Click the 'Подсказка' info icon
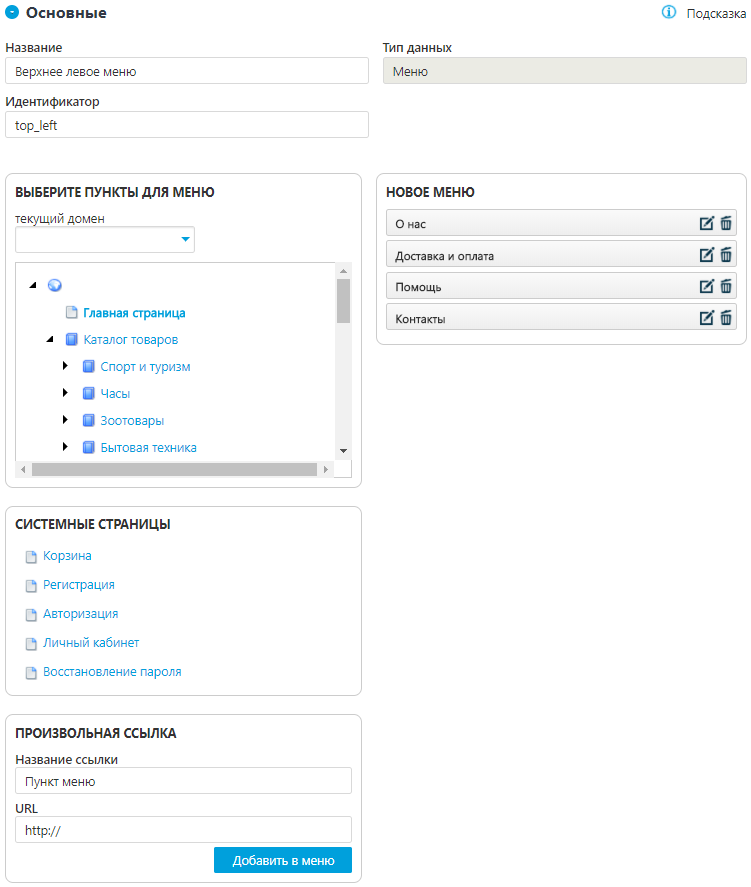 point(670,13)
